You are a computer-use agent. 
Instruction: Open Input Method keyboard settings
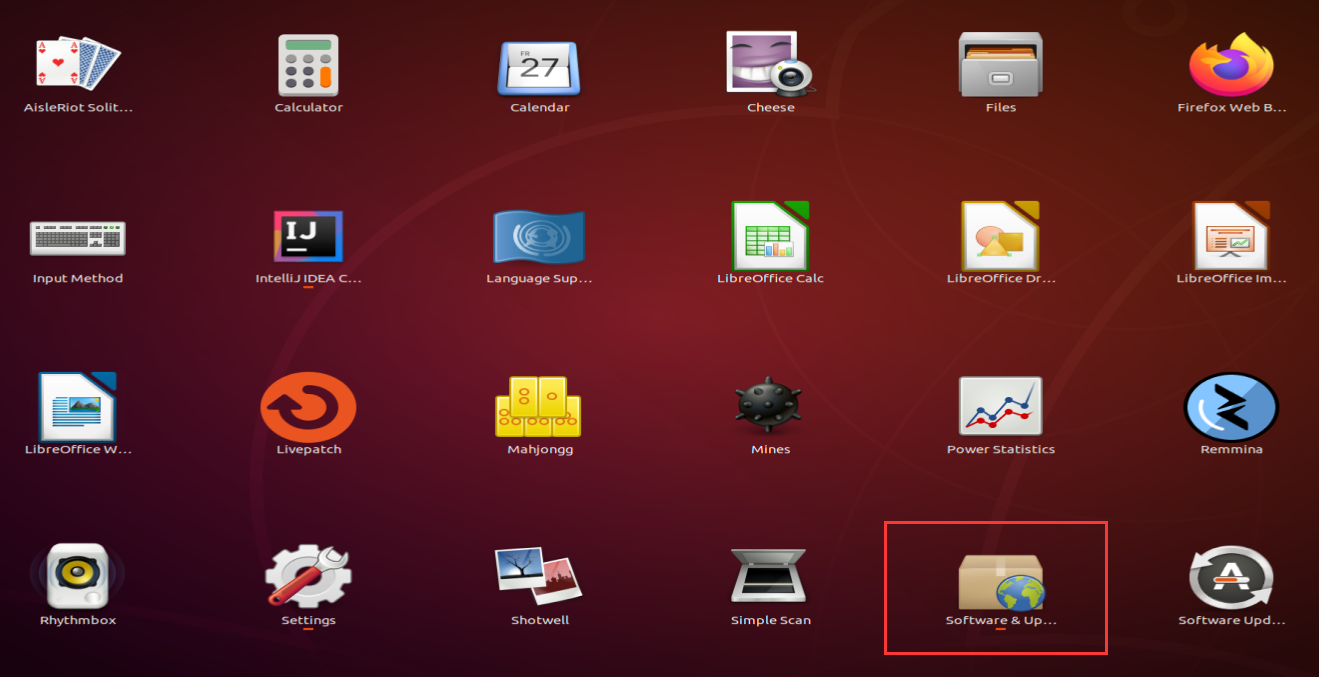tap(78, 237)
